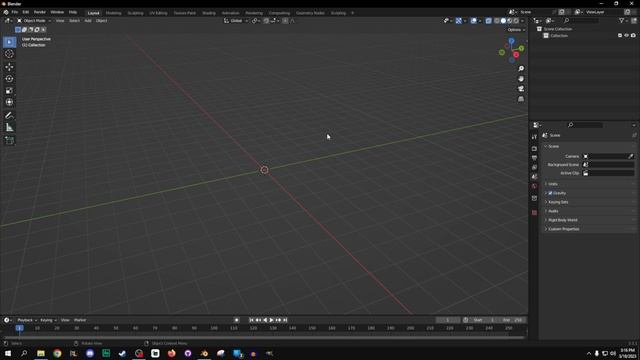Open the View Layer properties tab
The image size is (640, 360).
click(x=534, y=167)
